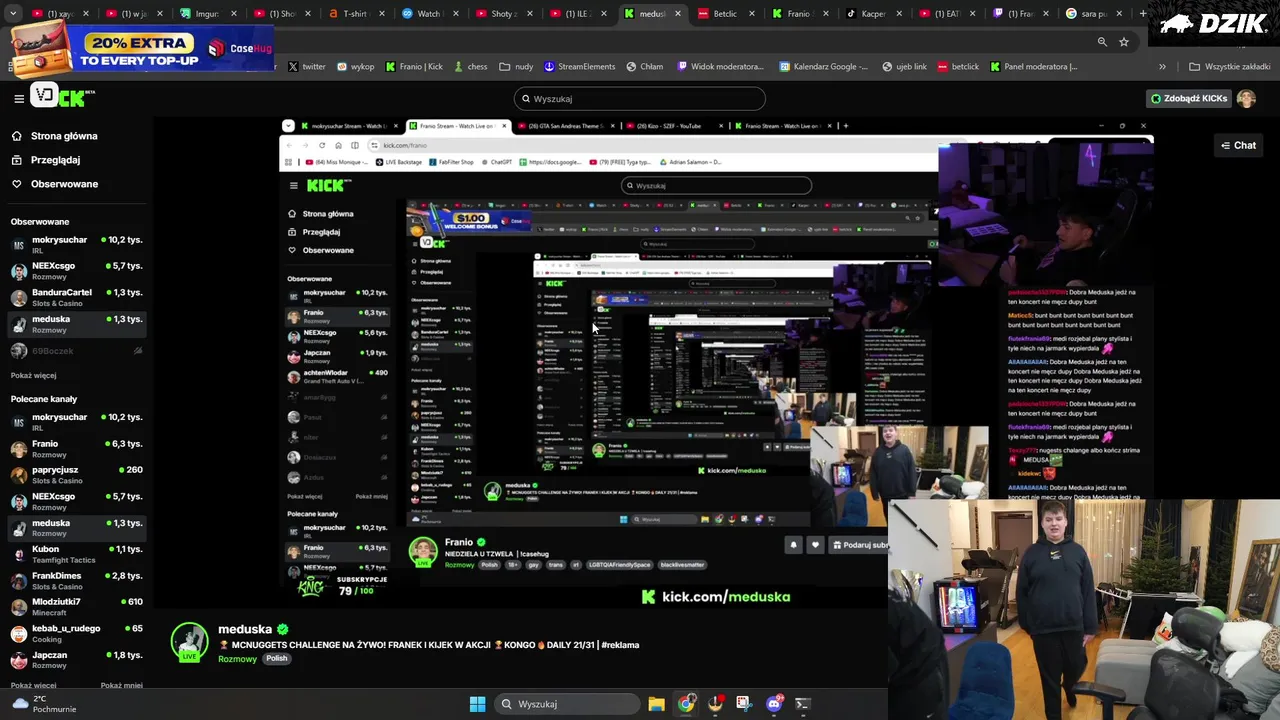Click Pokaż więcej under followed channels
1280x720 pixels.
[x=33, y=376]
